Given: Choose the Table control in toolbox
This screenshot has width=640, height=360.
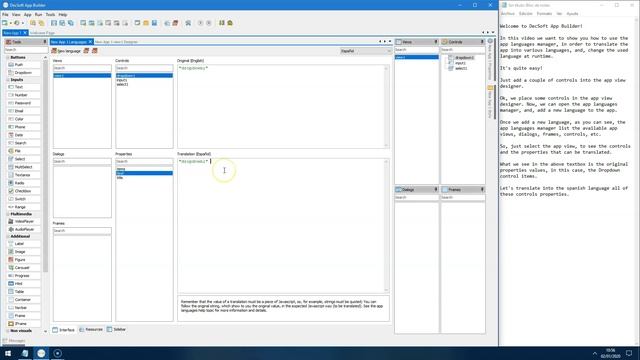Looking at the screenshot, I should point(24,291).
